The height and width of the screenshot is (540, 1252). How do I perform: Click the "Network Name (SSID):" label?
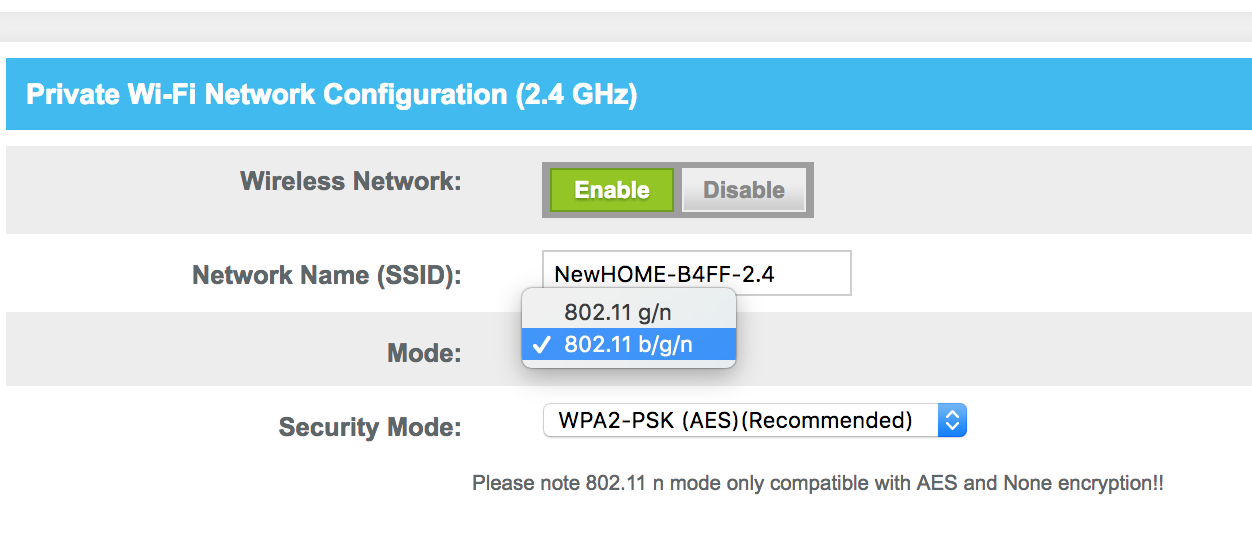(326, 275)
